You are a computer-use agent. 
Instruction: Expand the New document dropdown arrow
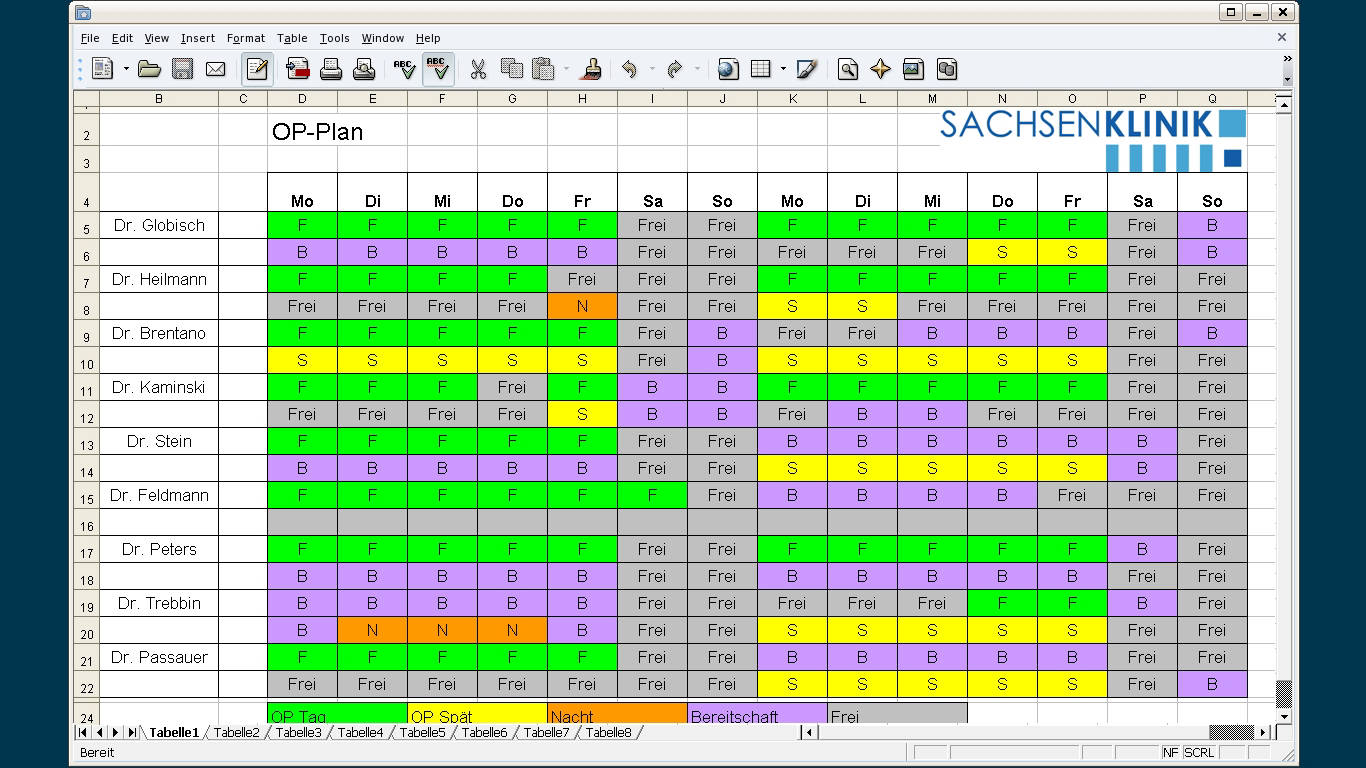click(126, 69)
